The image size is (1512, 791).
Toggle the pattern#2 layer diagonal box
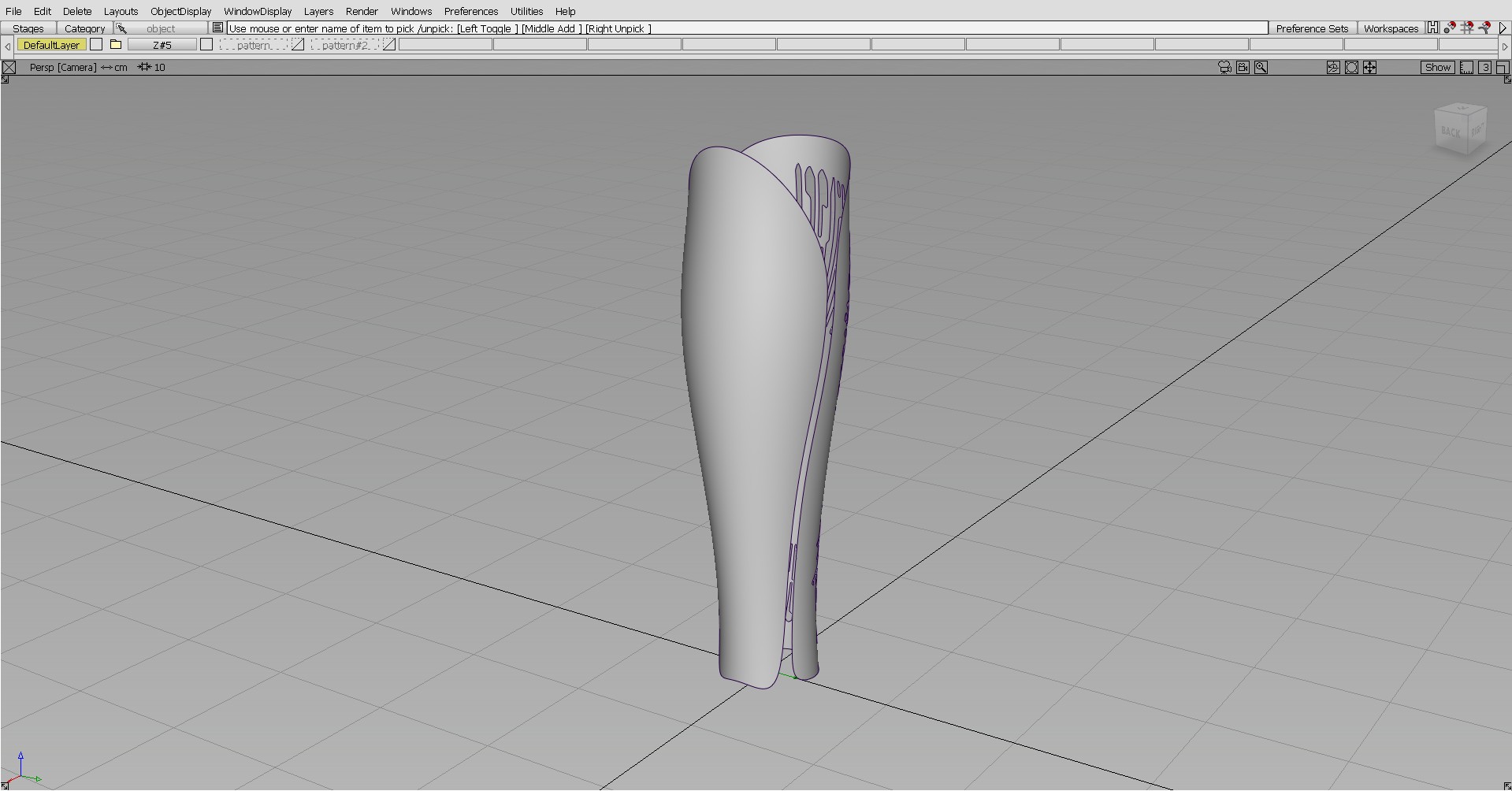tap(389, 45)
